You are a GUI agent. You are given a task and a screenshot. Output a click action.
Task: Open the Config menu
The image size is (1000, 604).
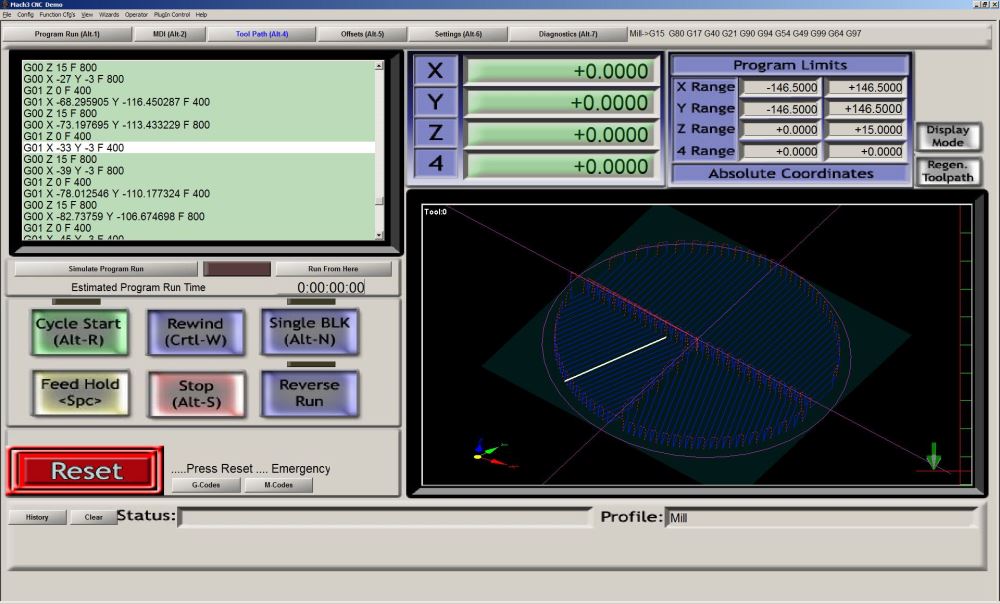(x=26, y=14)
